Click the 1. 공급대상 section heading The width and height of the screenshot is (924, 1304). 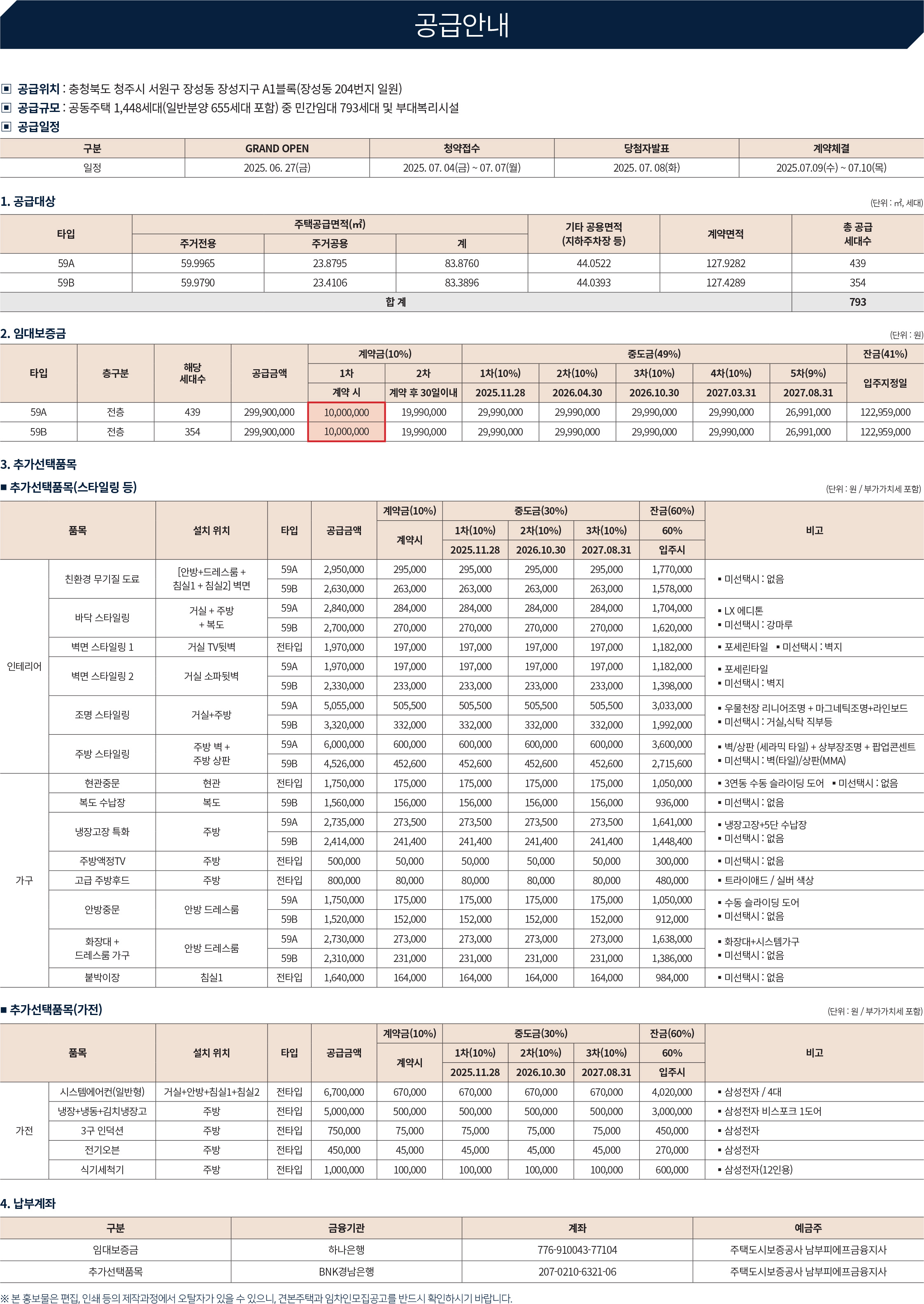[x=28, y=201]
